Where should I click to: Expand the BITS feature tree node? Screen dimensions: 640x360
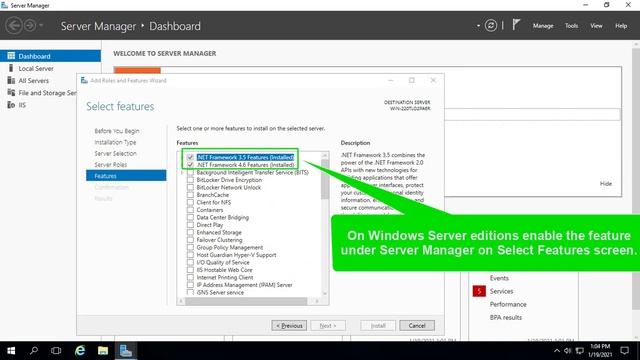[x=182, y=173]
